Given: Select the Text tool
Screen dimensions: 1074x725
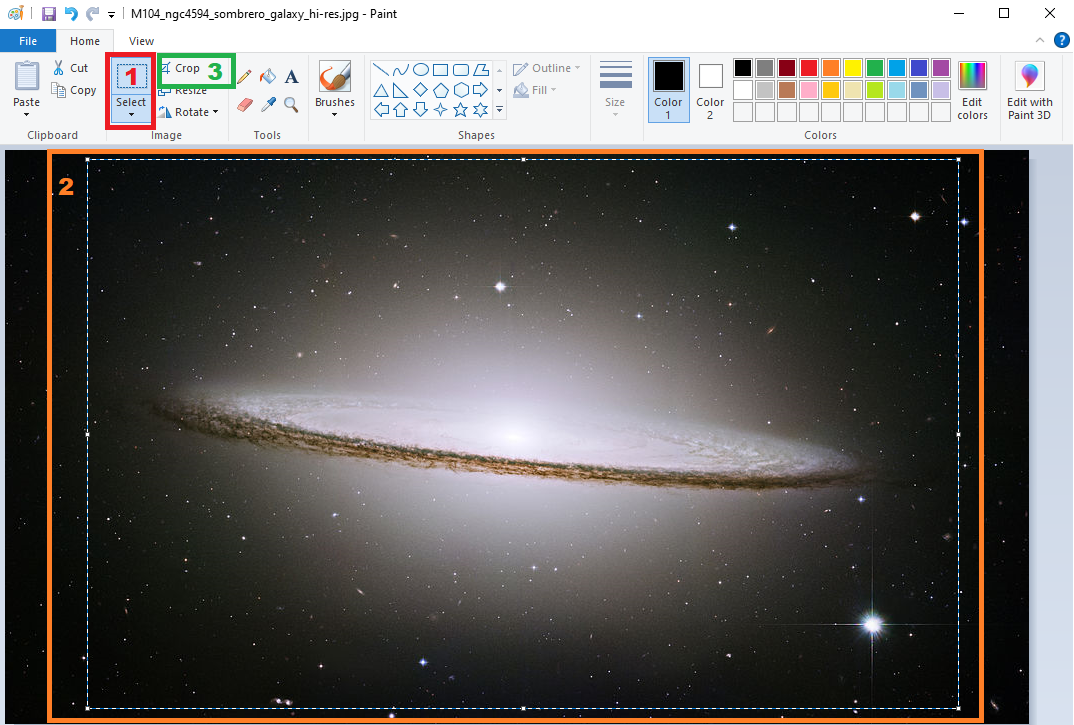Looking at the screenshot, I should (292, 77).
